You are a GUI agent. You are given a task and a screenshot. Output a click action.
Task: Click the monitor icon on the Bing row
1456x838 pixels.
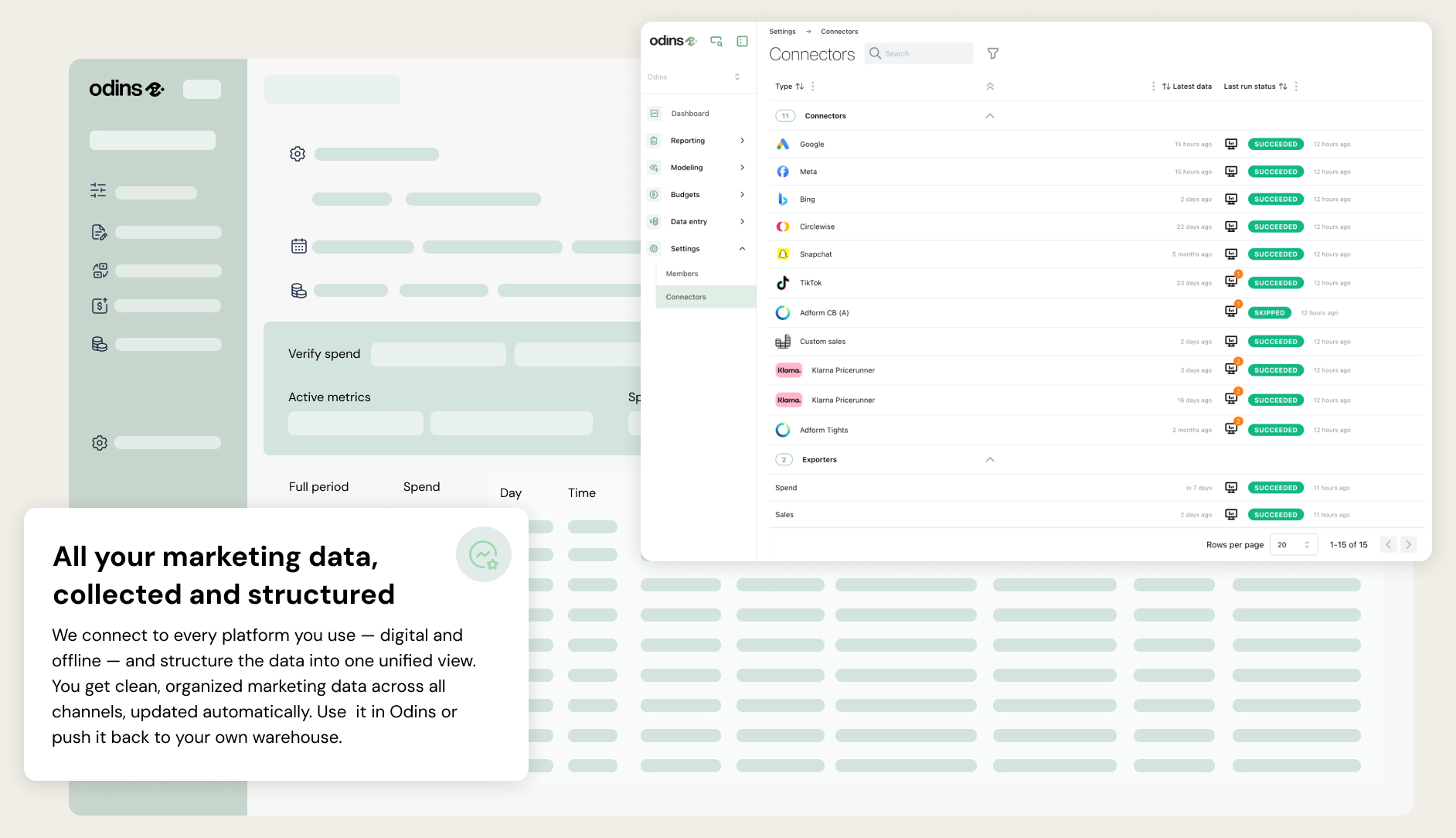pos(1230,199)
